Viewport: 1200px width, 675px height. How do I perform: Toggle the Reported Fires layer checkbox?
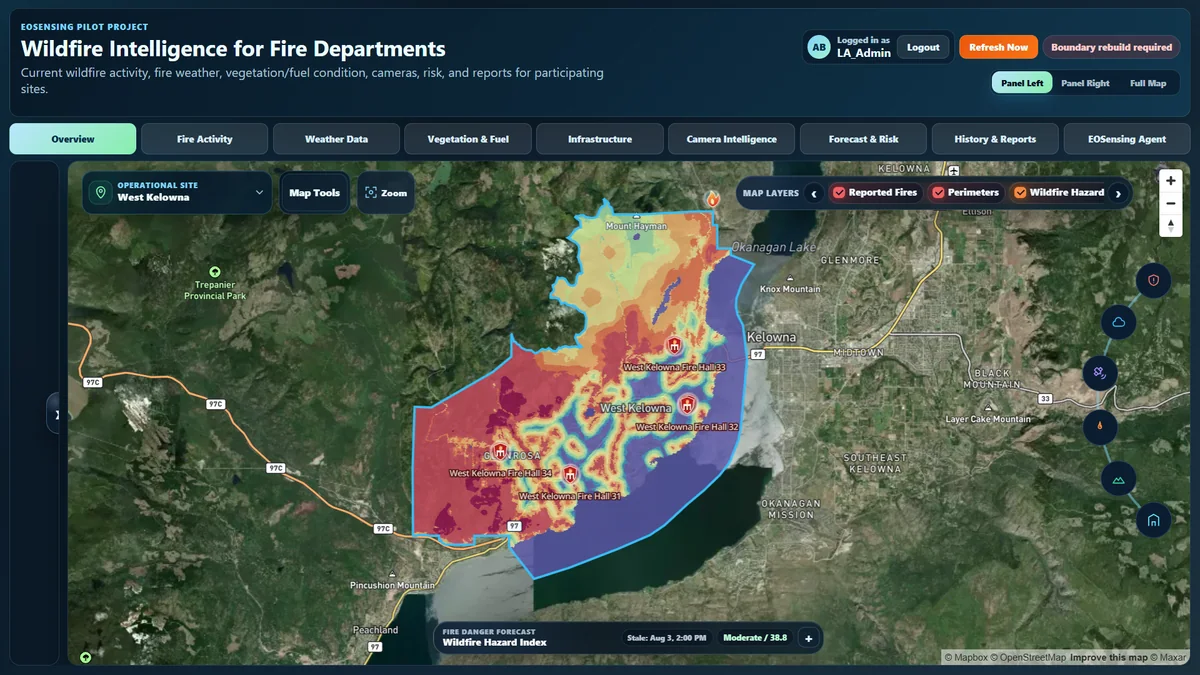click(839, 193)
